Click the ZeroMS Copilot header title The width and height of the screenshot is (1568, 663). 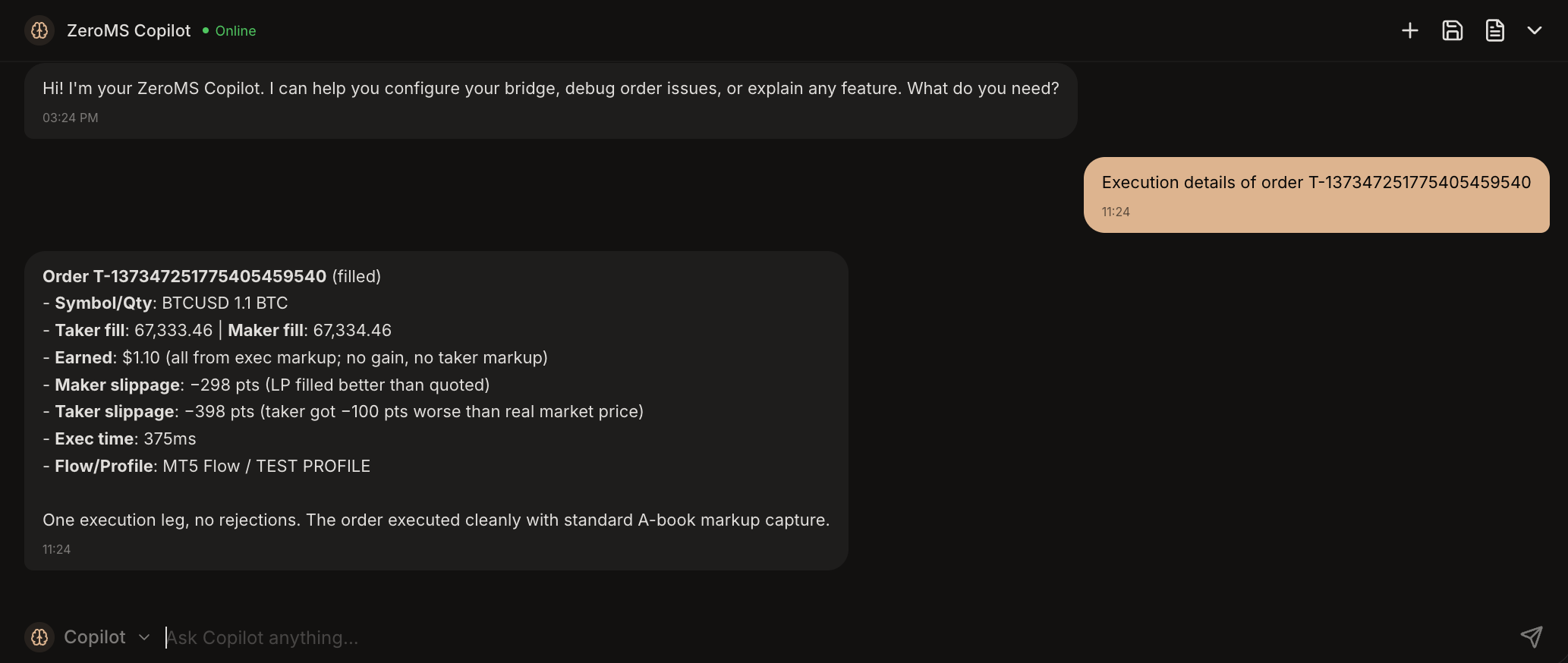pos(128,31)
